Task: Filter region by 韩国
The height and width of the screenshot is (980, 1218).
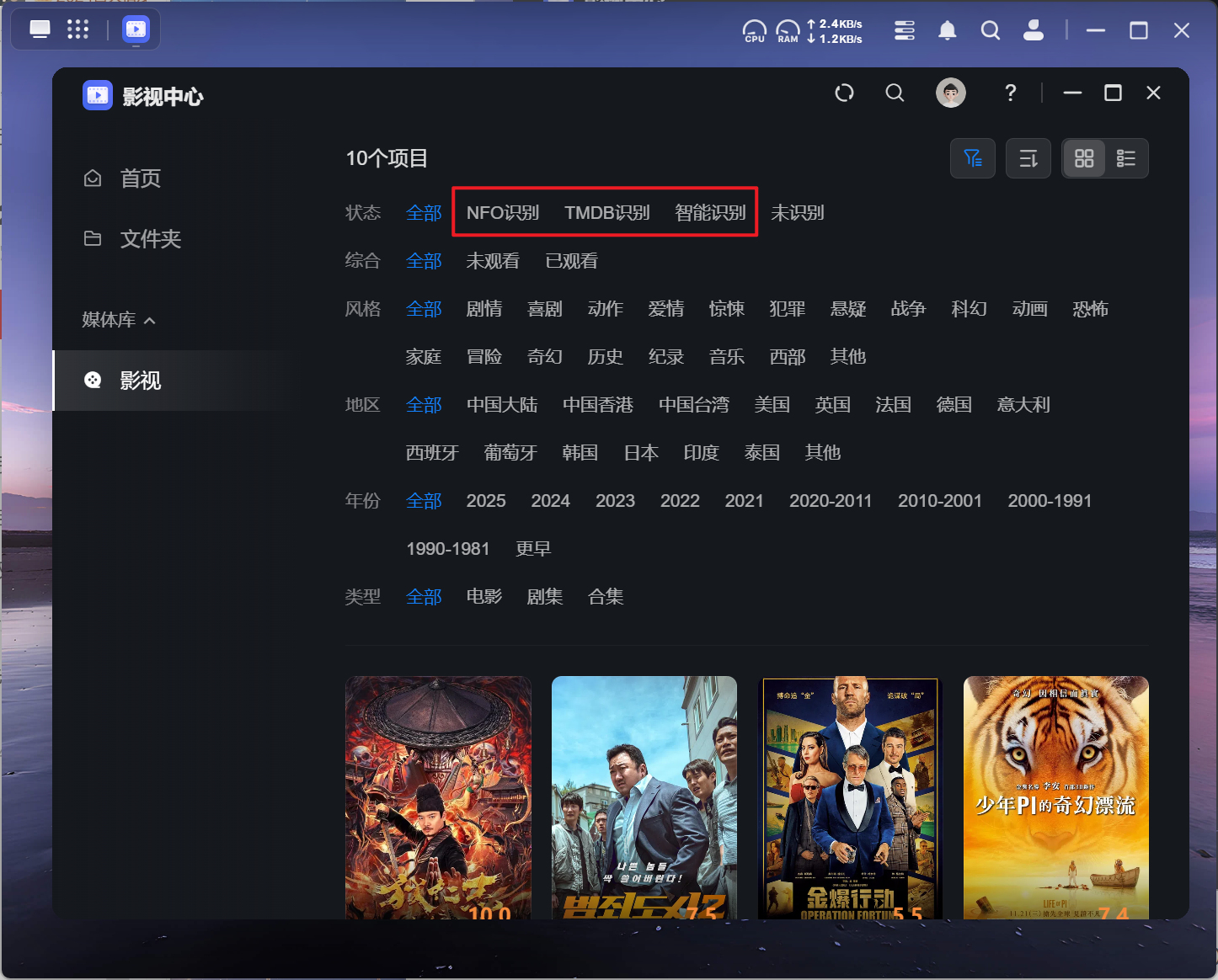Action: (580, 453)
